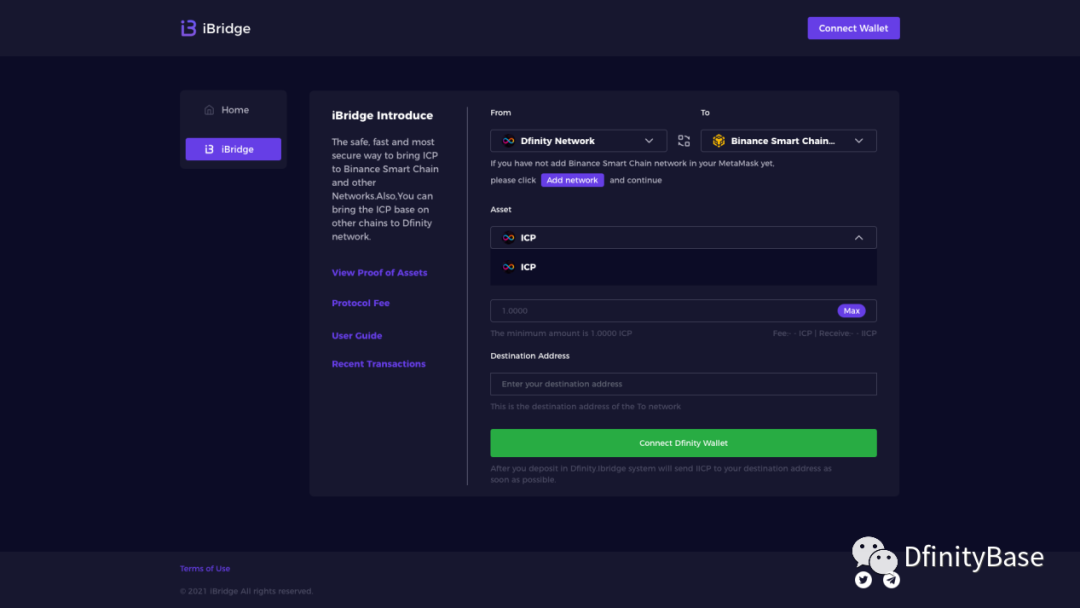Click the swap networks icon between From and To

pyautogui.click(x=684, y=140)
